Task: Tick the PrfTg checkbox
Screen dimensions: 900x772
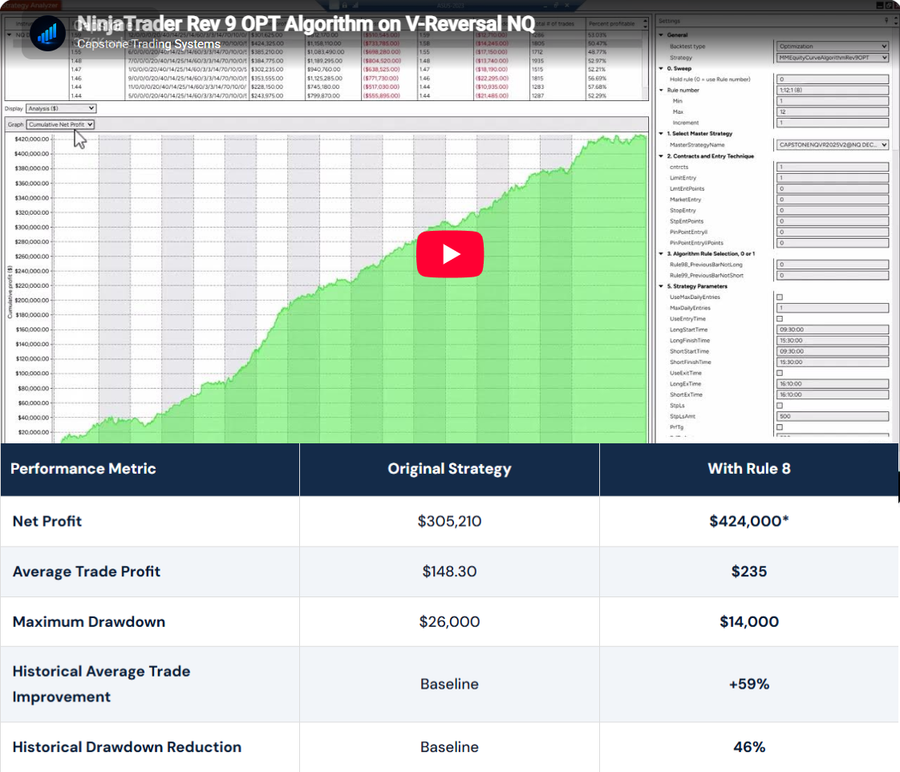Action: coord(779,427)
